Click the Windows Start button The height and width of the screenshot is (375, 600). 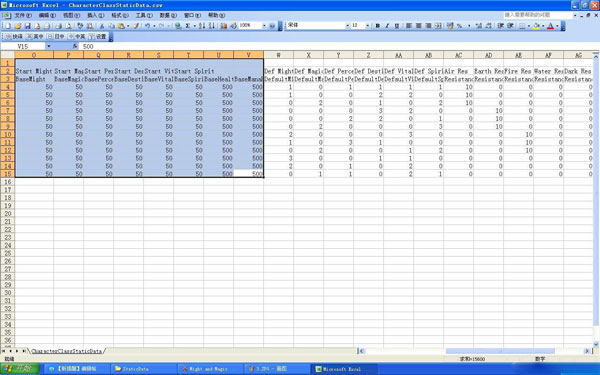(20, 369)
